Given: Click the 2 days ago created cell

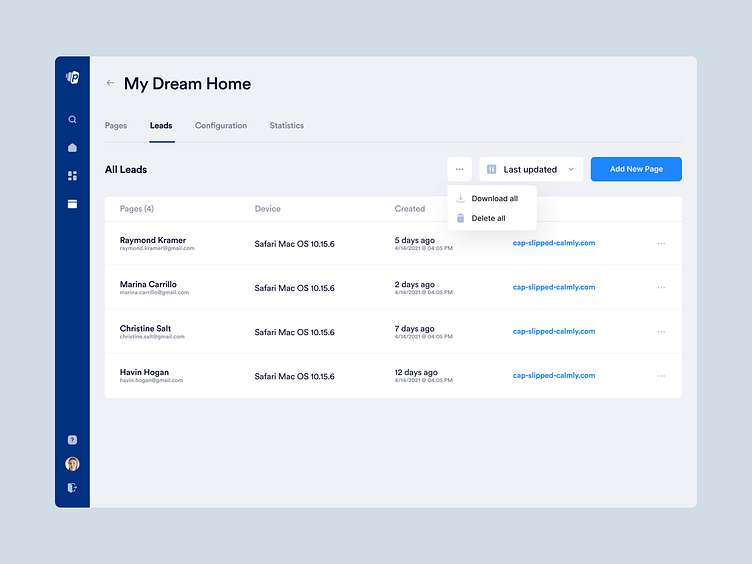Looking at the screenshot, I should 415,284.
